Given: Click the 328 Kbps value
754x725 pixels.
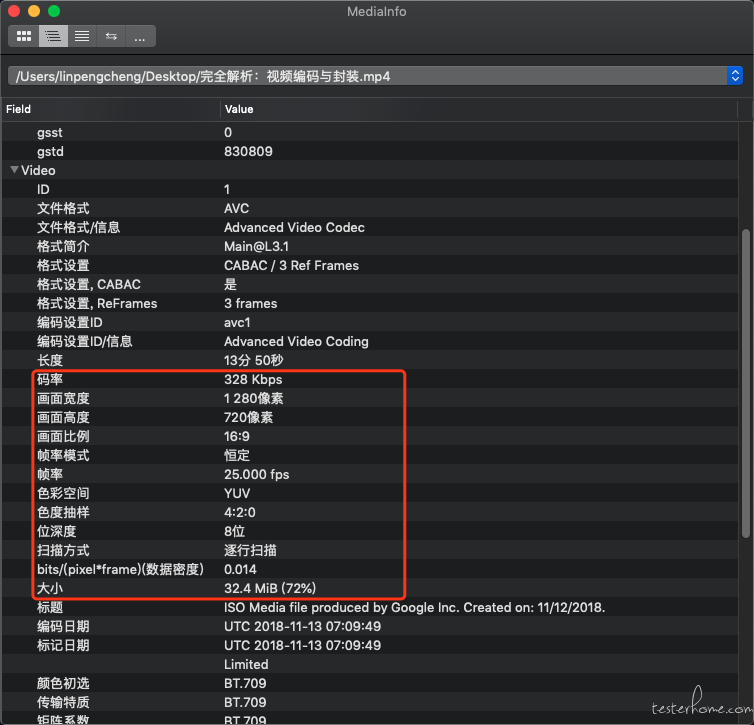Looking at the screenshot, I should pyautogui.click(x=253, y=379).
